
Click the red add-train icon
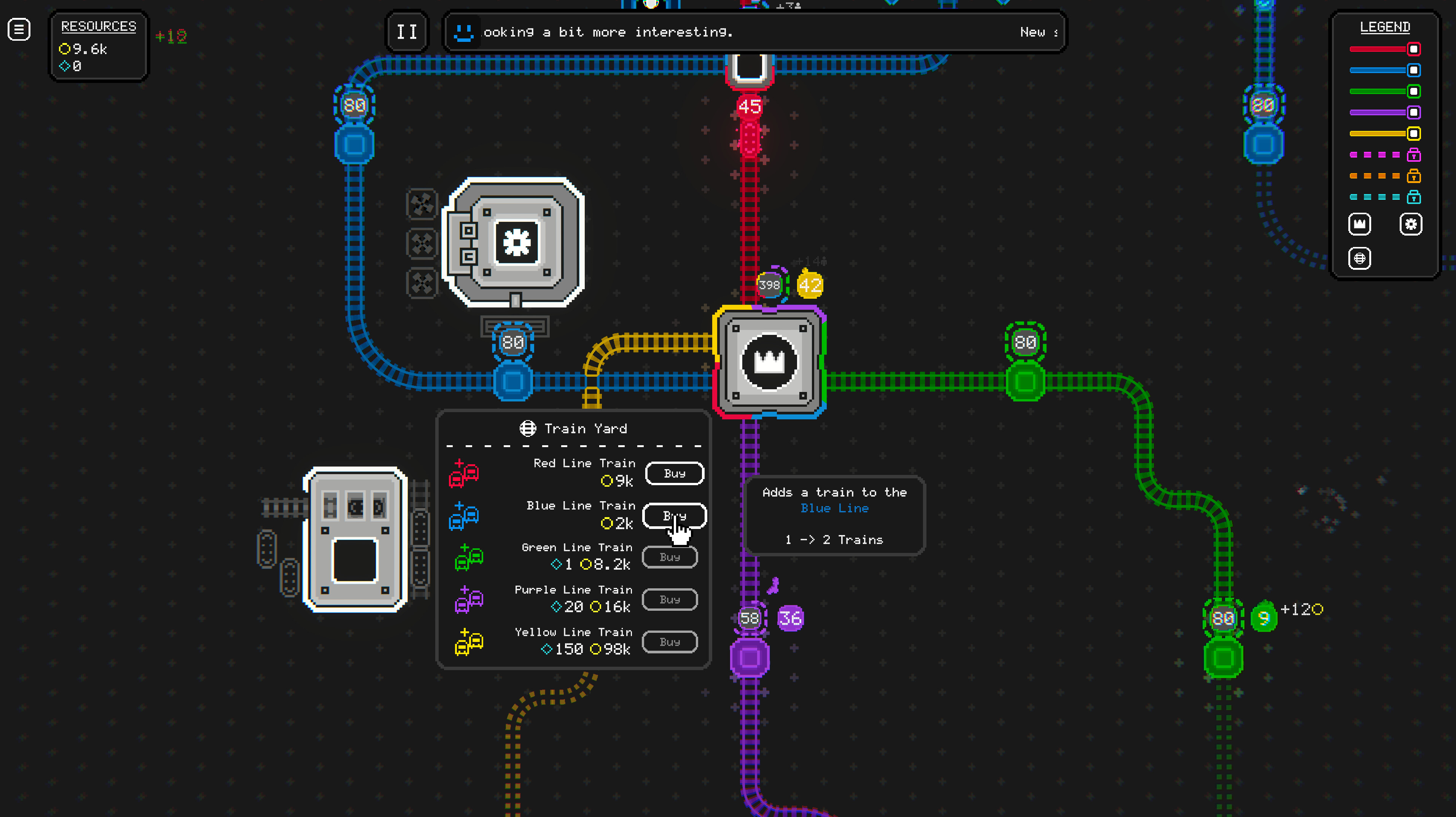(x=464, y=473)
